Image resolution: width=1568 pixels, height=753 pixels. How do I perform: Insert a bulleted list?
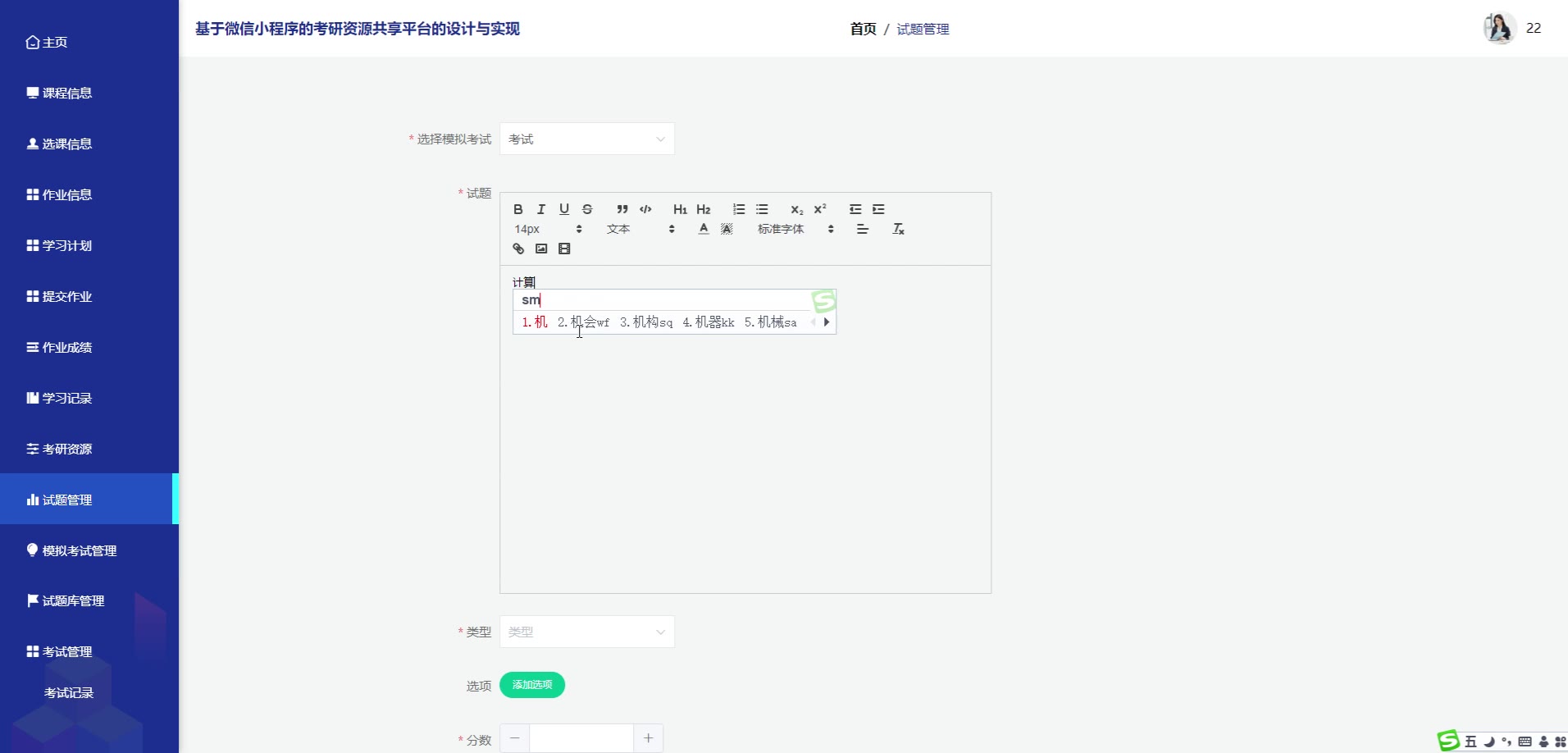coord(762,209)
